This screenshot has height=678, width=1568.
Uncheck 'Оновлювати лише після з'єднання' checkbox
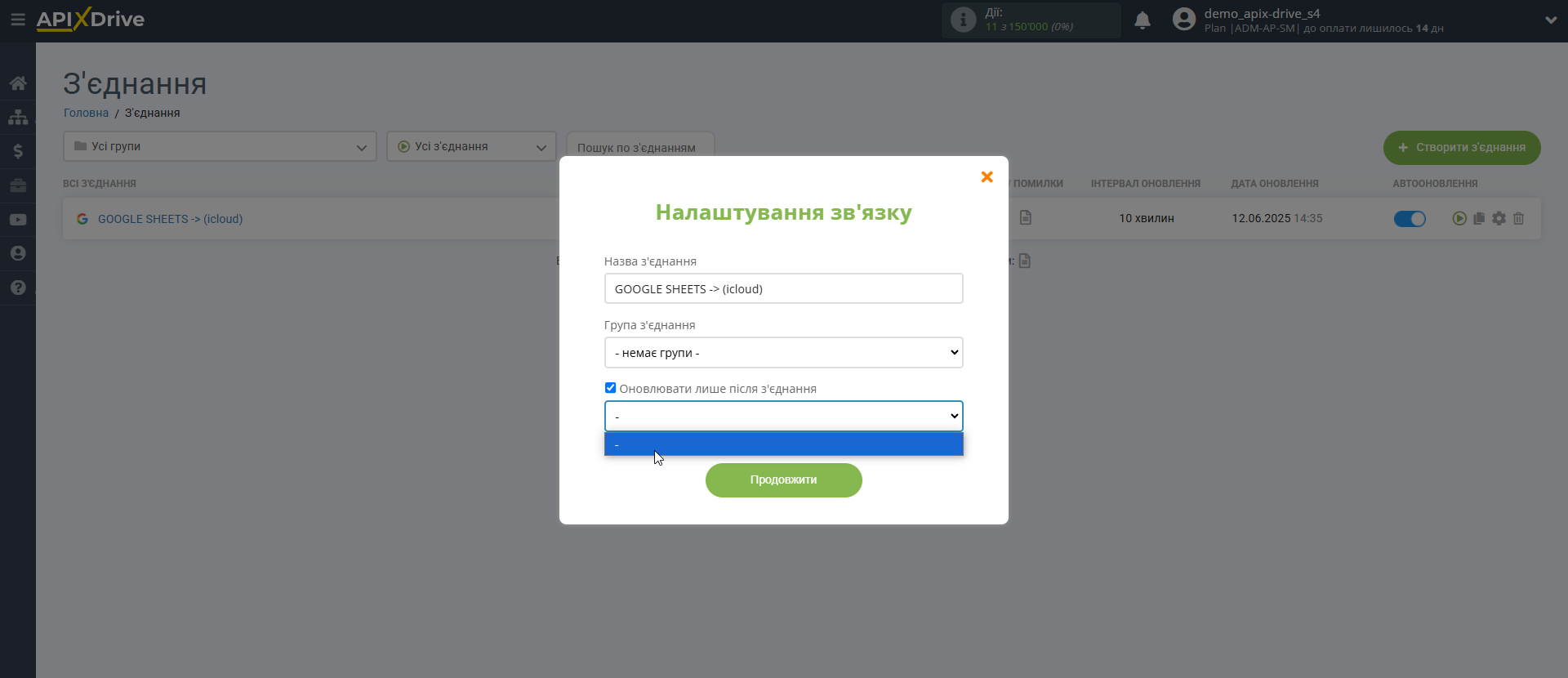point(610,388)
